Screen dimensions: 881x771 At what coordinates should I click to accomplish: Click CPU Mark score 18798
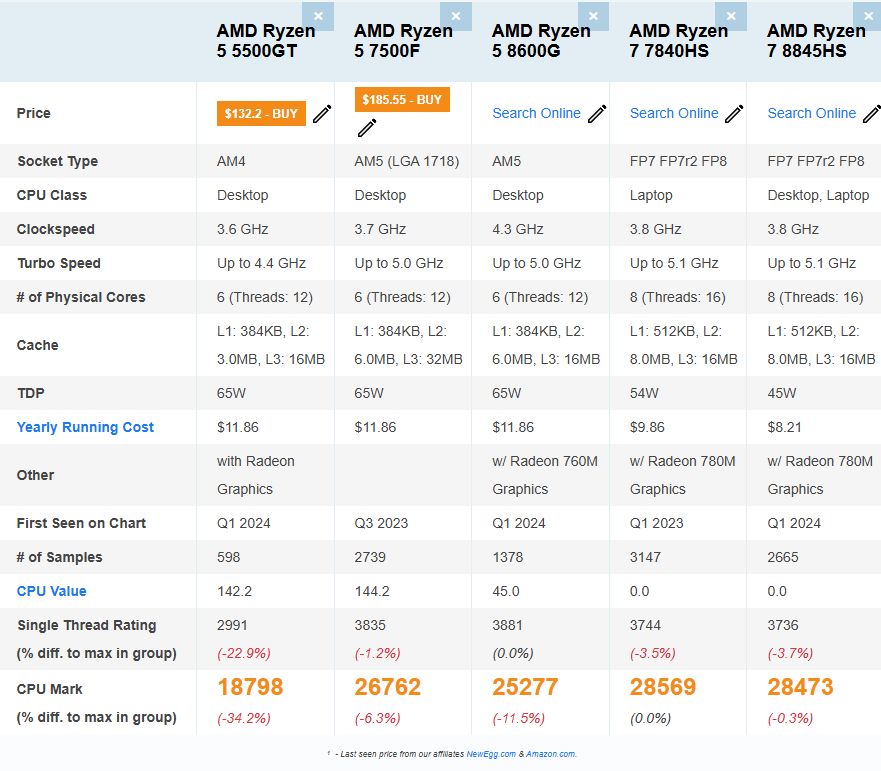250,687
